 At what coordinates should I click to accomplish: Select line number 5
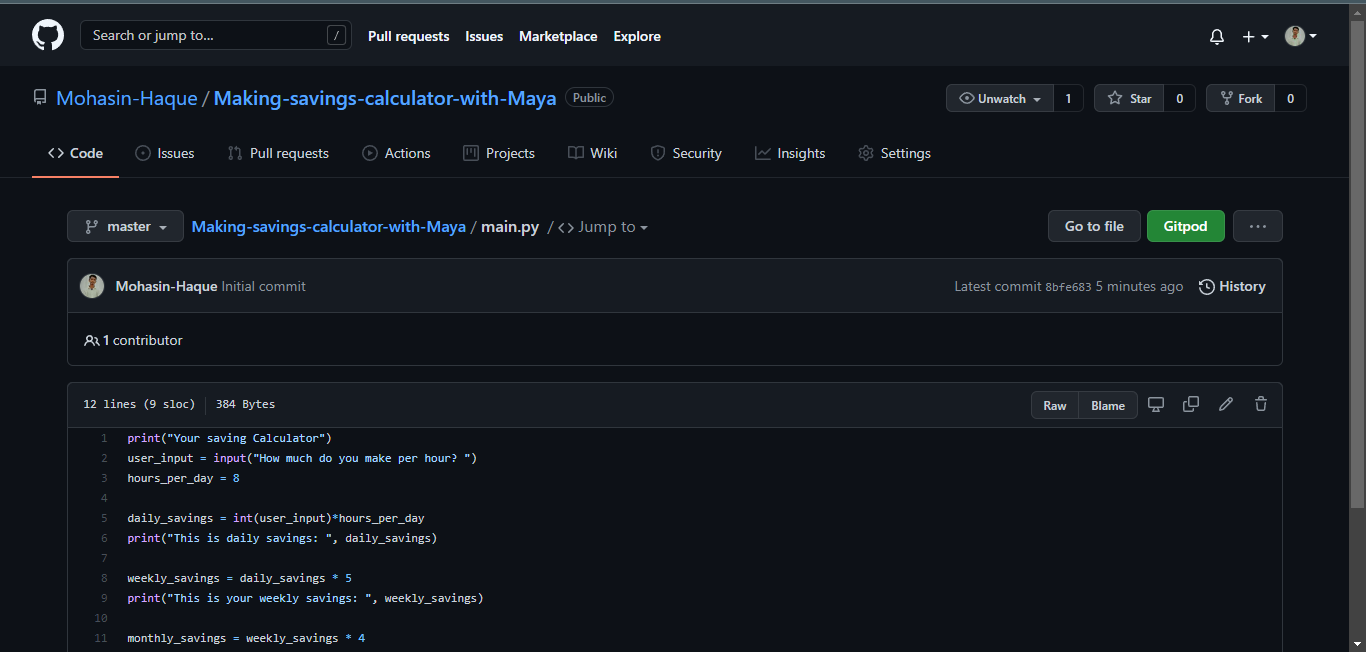(x=103, y=518)
